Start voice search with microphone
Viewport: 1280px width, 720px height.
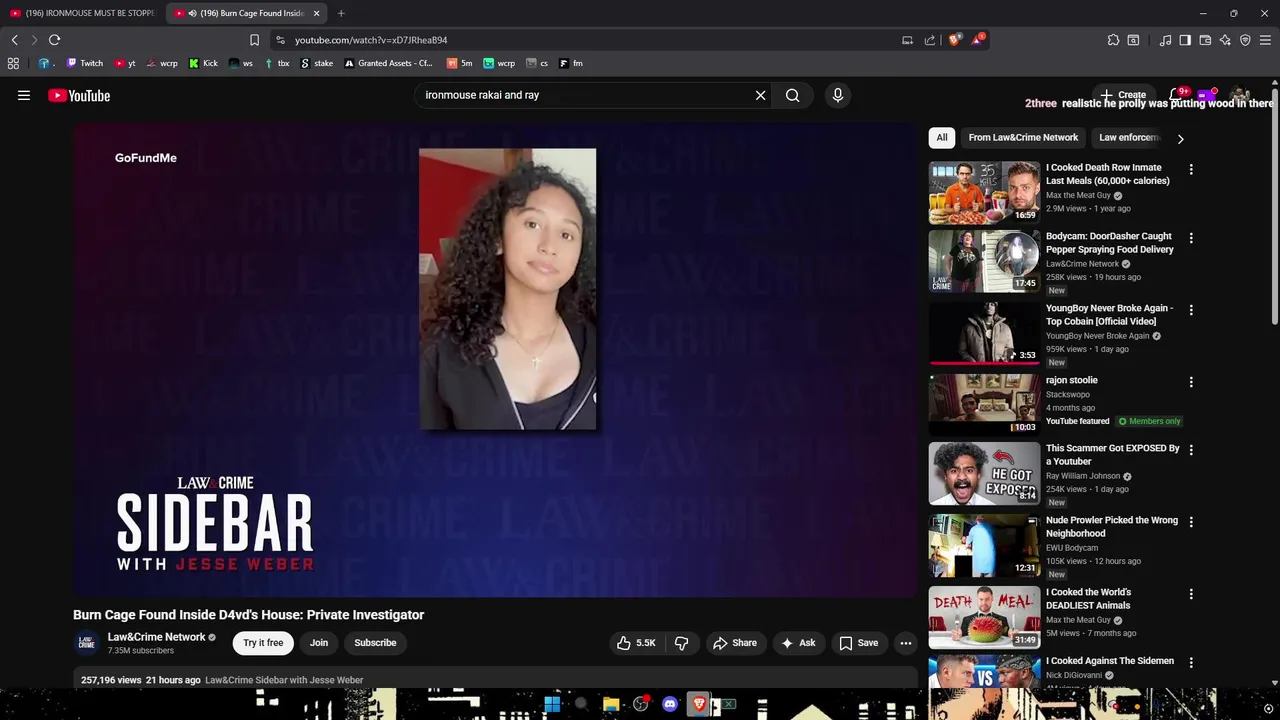click(x=837, y=95)
